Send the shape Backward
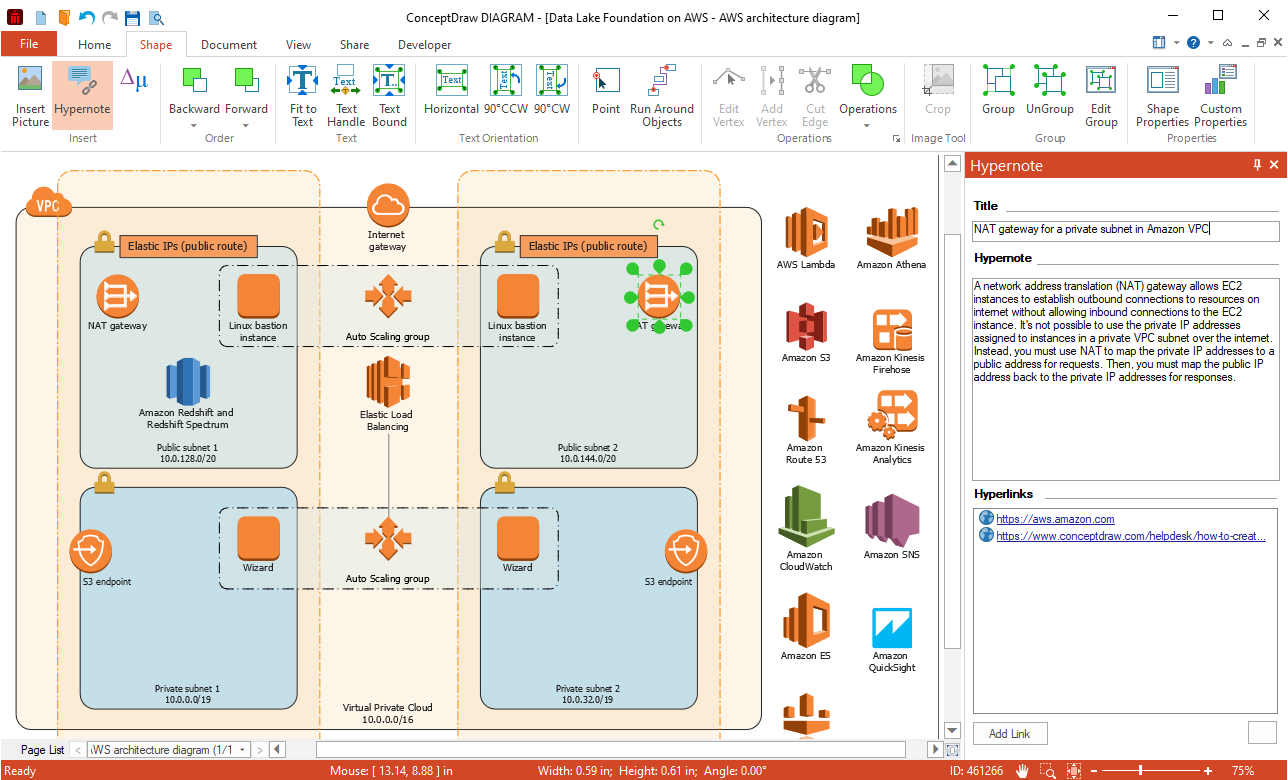The image size is (1288, 780). point(194,90)
